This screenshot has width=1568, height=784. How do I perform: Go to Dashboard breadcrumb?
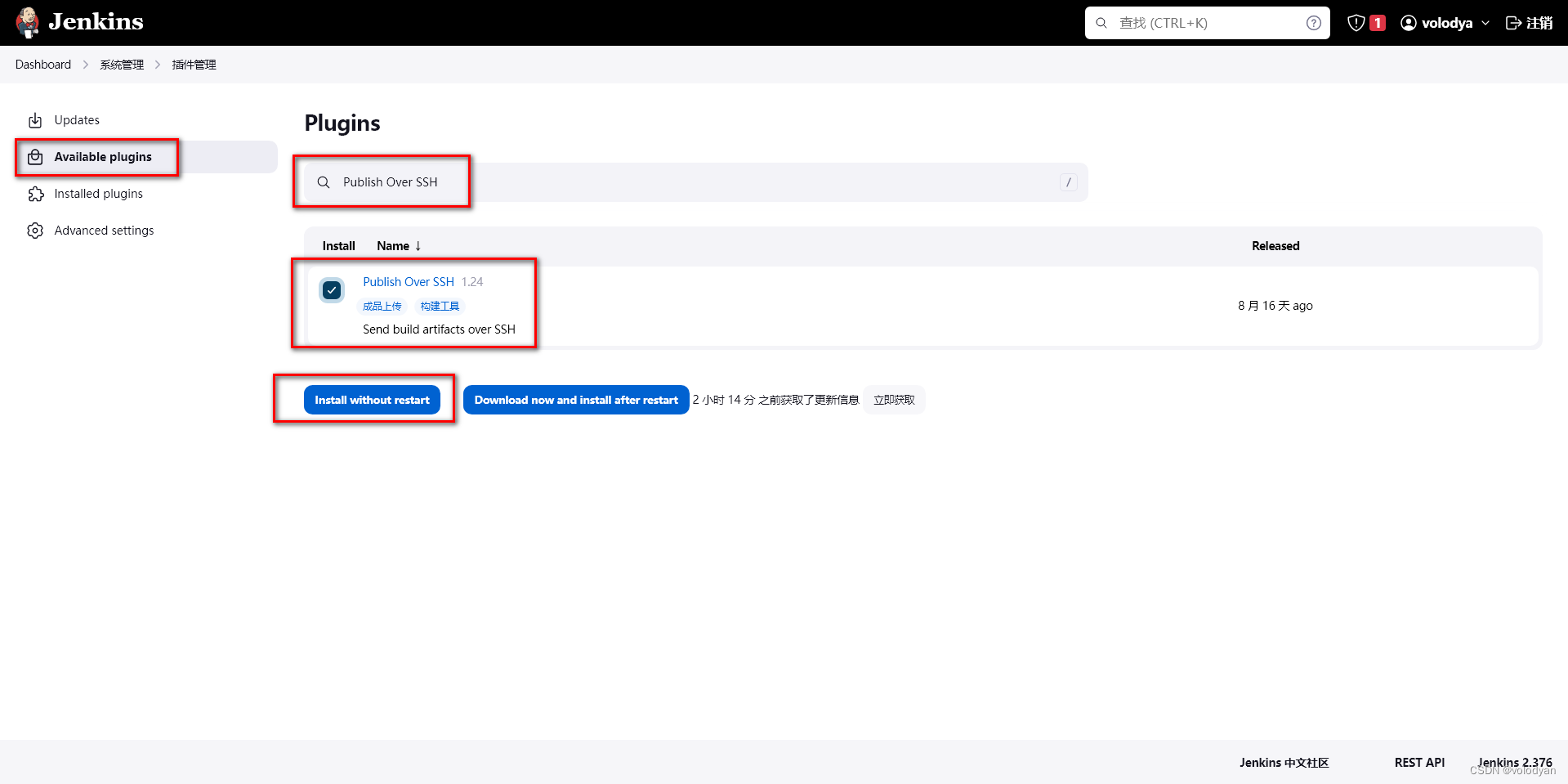[43, 65]
